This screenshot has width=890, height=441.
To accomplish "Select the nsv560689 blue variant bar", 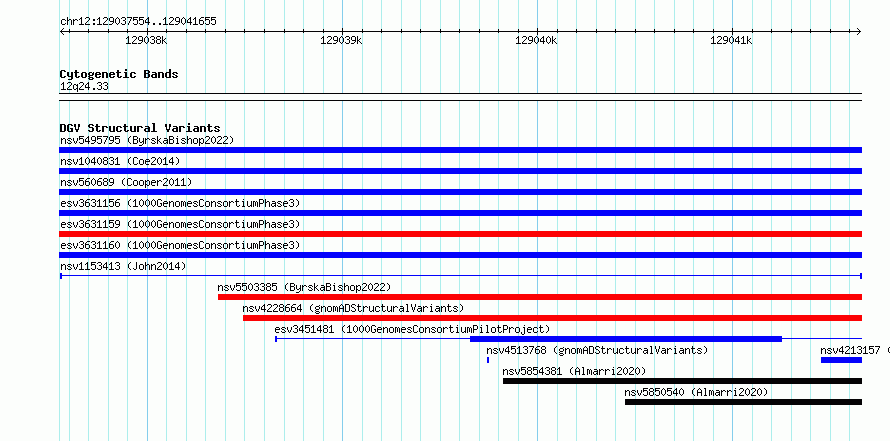I will 460,192.
